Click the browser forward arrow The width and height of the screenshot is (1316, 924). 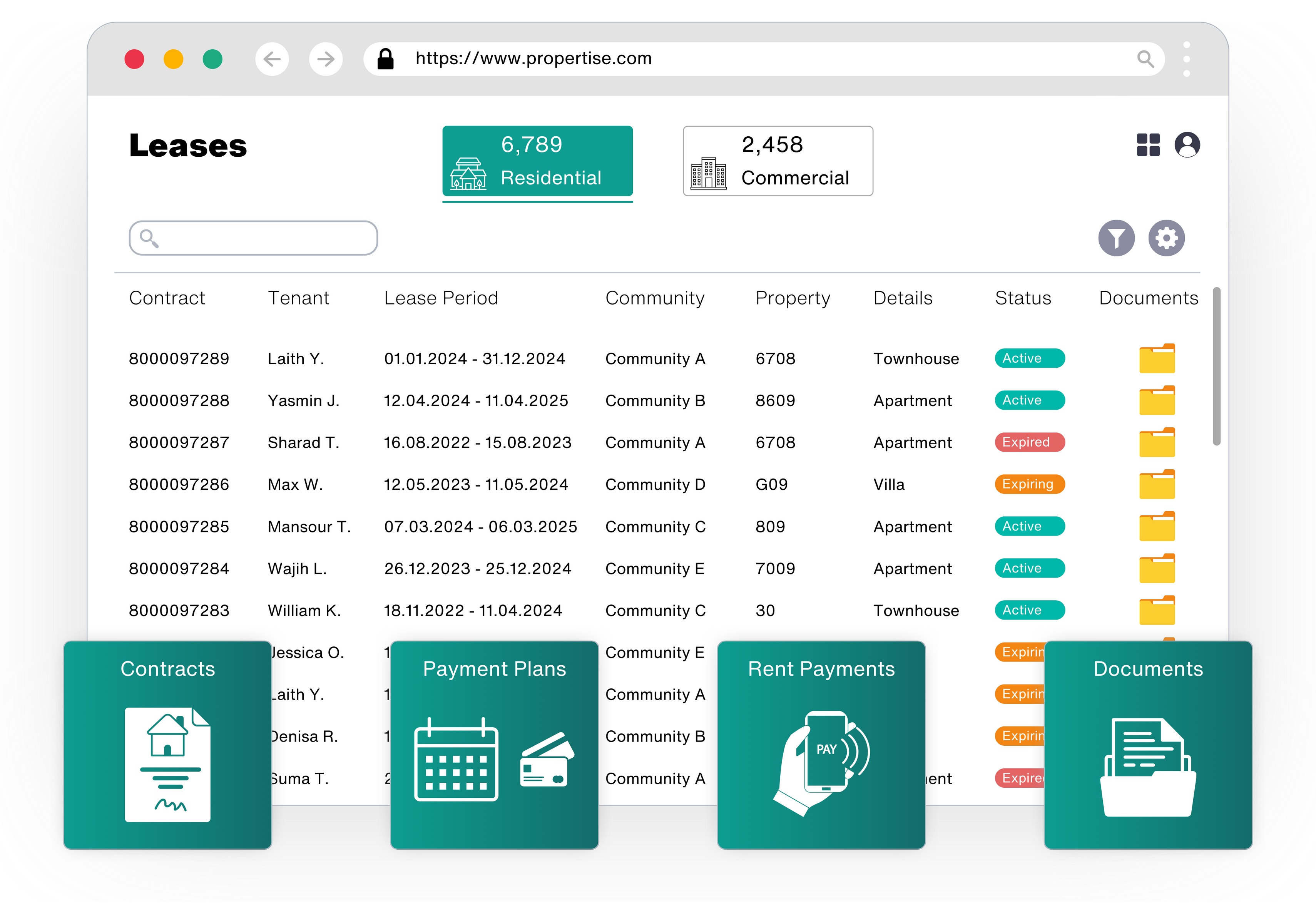point(326,59)
